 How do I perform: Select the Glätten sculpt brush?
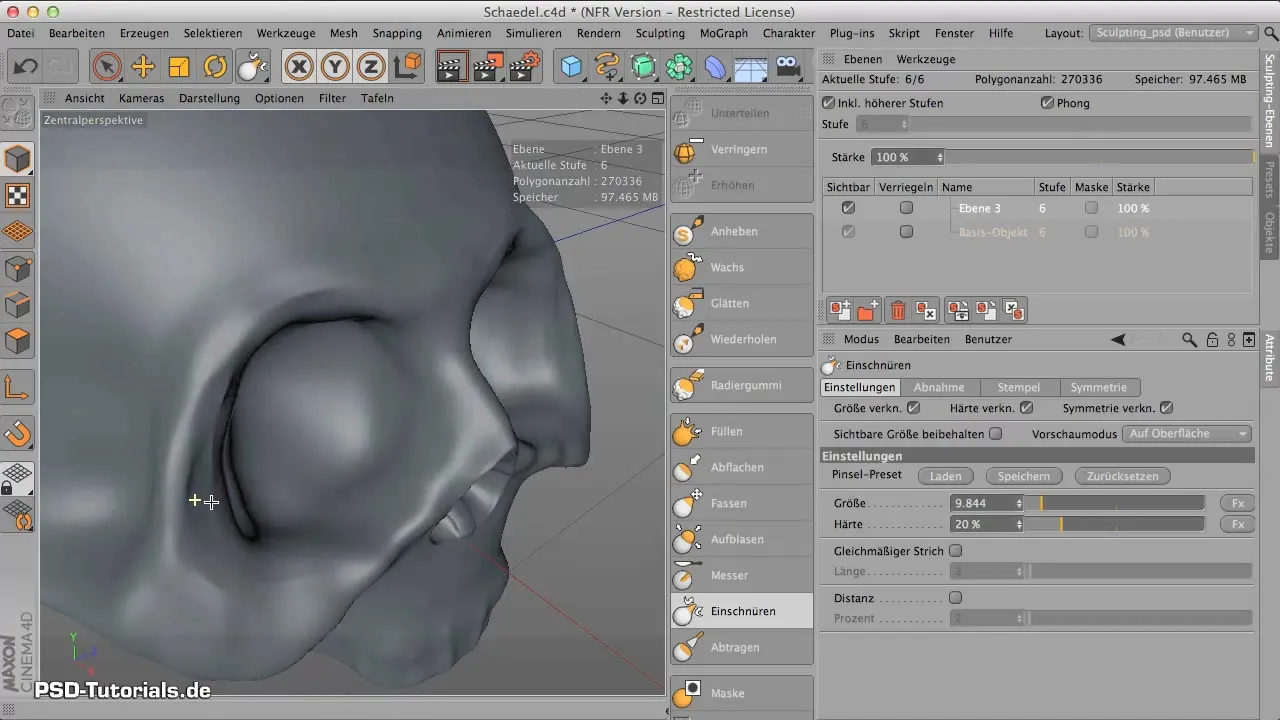(741, 303)
